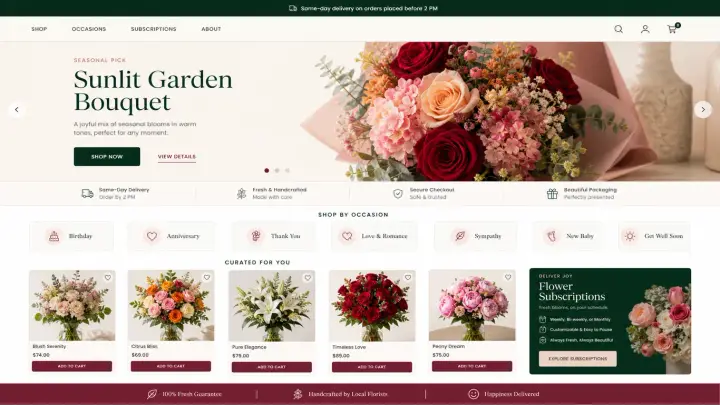Choose the Thank You occasion label
Viewport: 720px width, 405px height.
[x=285, y=236]
